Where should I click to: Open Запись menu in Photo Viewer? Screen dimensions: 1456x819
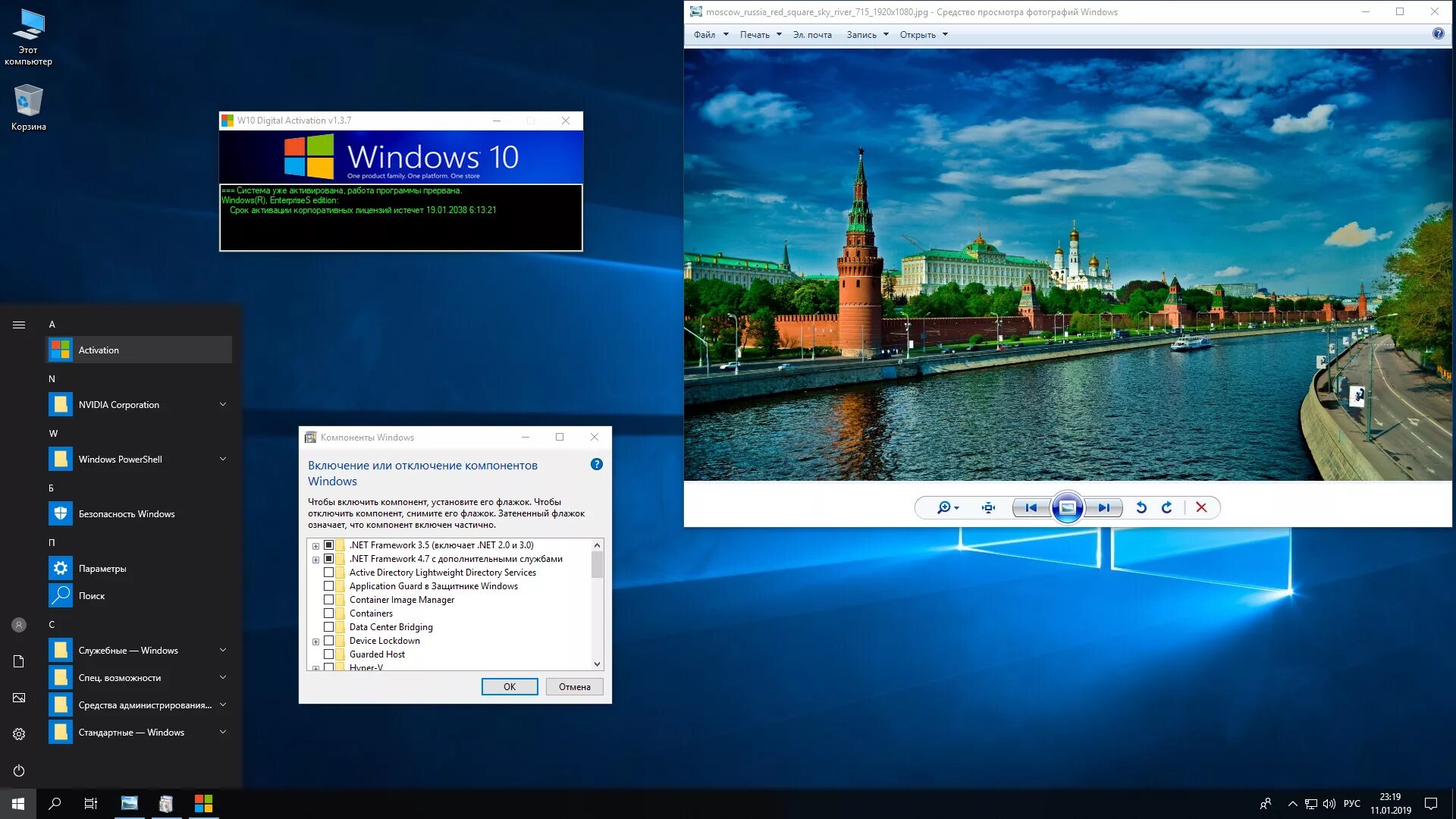point(868,35)
